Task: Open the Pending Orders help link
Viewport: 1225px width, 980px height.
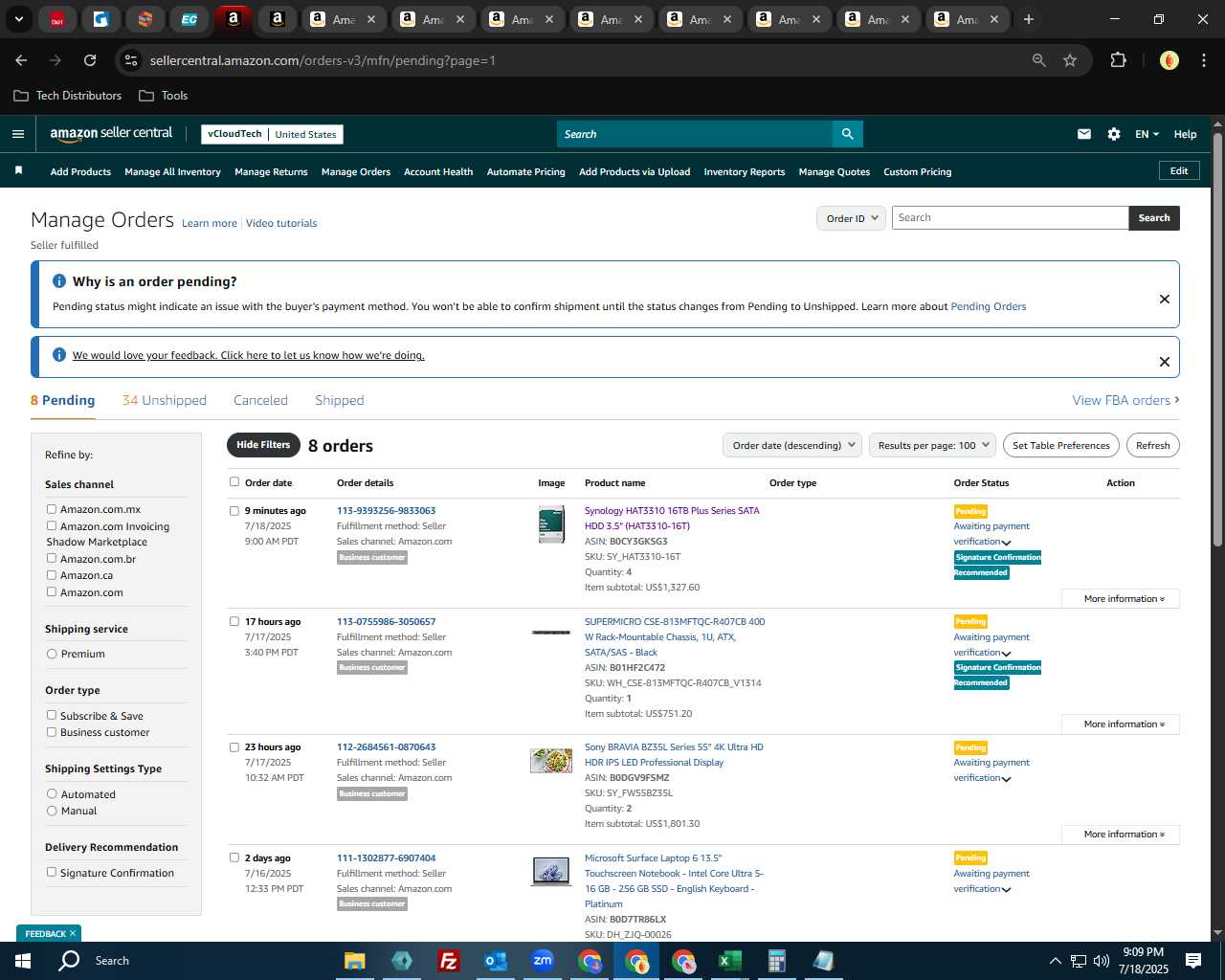Action: 988,306
